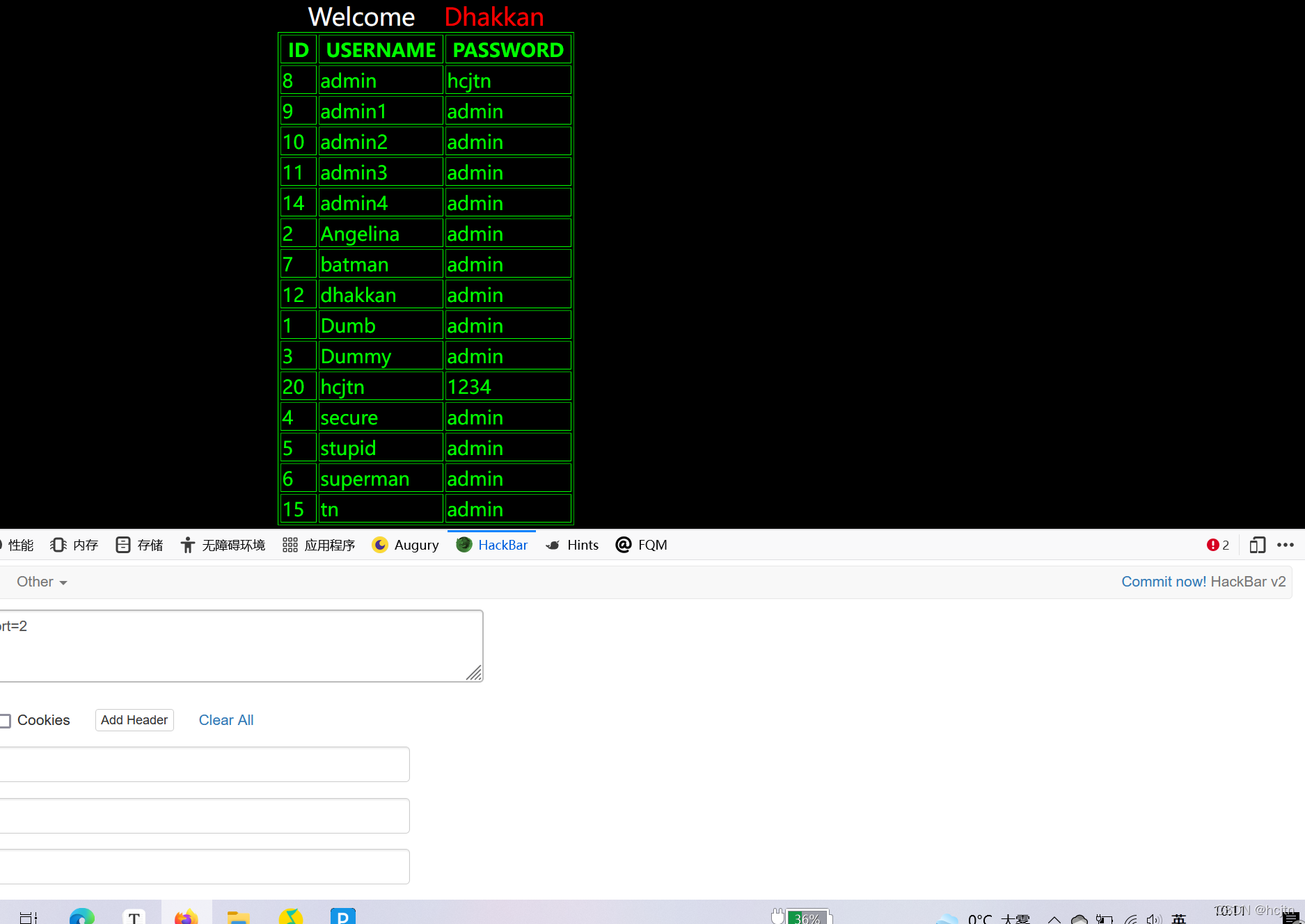The width and height of the screenshot is (1305, 924).
Task: Click the responsive design mode icon
Action: [1257, 545]
